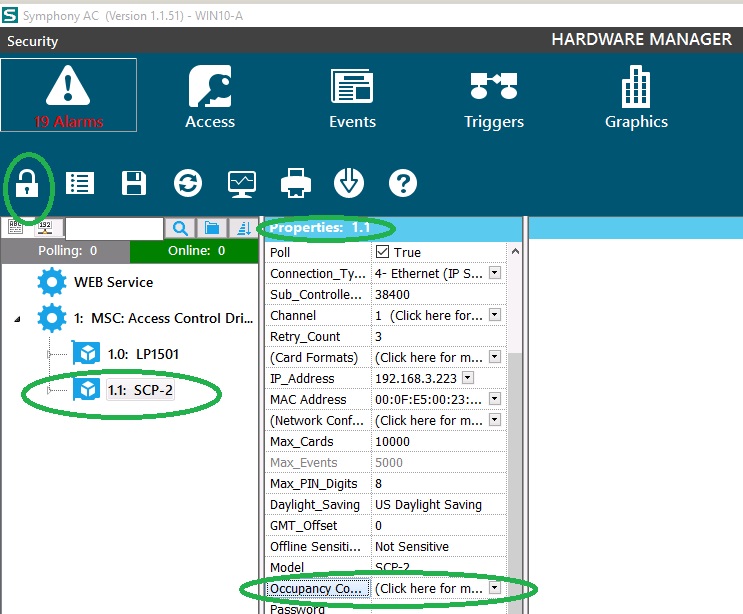The image size is (743, 614).
Task: Click the save floppy disk icon
Action: 134,183
